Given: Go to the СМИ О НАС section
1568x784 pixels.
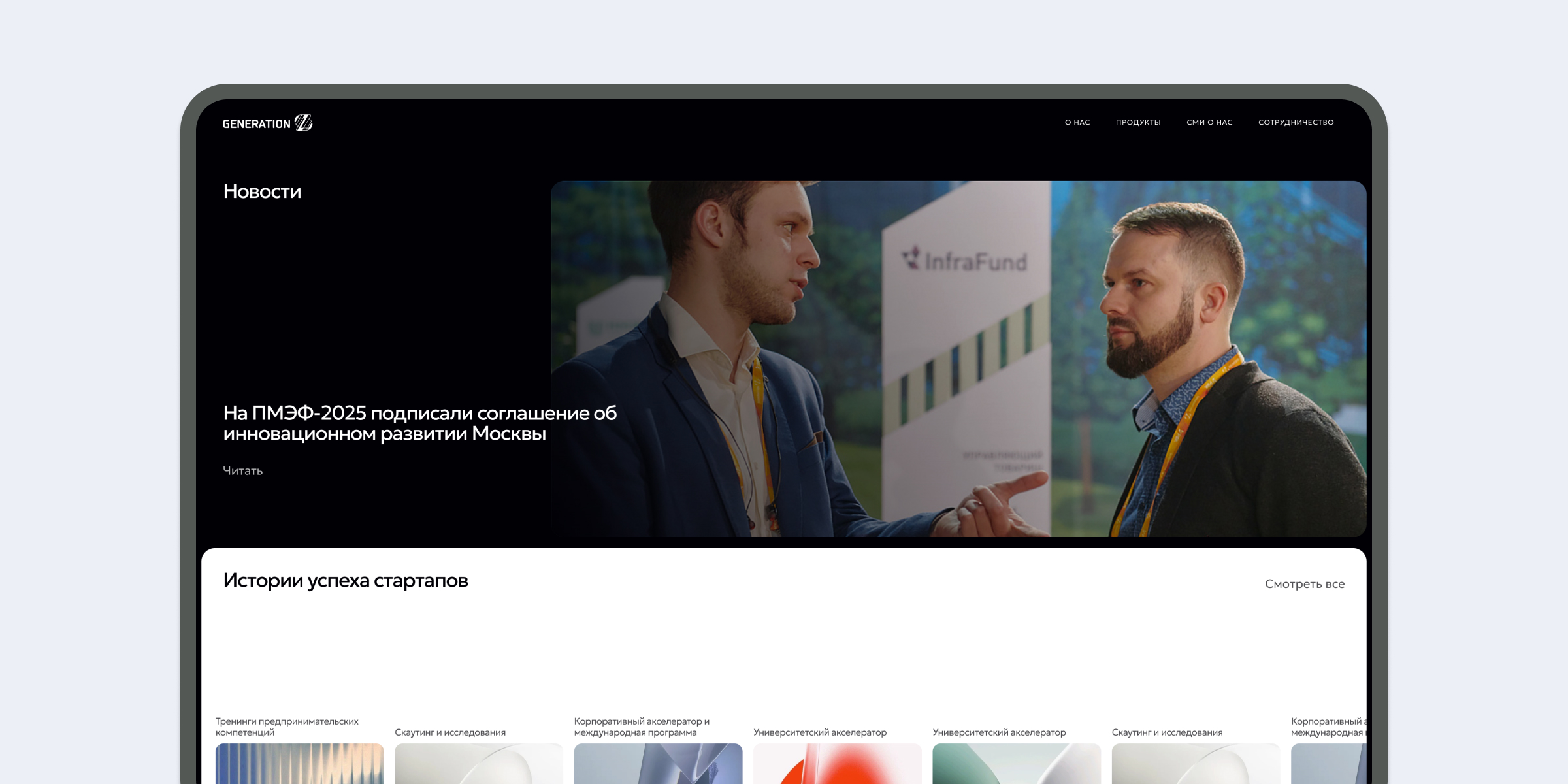Looking at the screenshot, I should click(x=1209, y=123).
